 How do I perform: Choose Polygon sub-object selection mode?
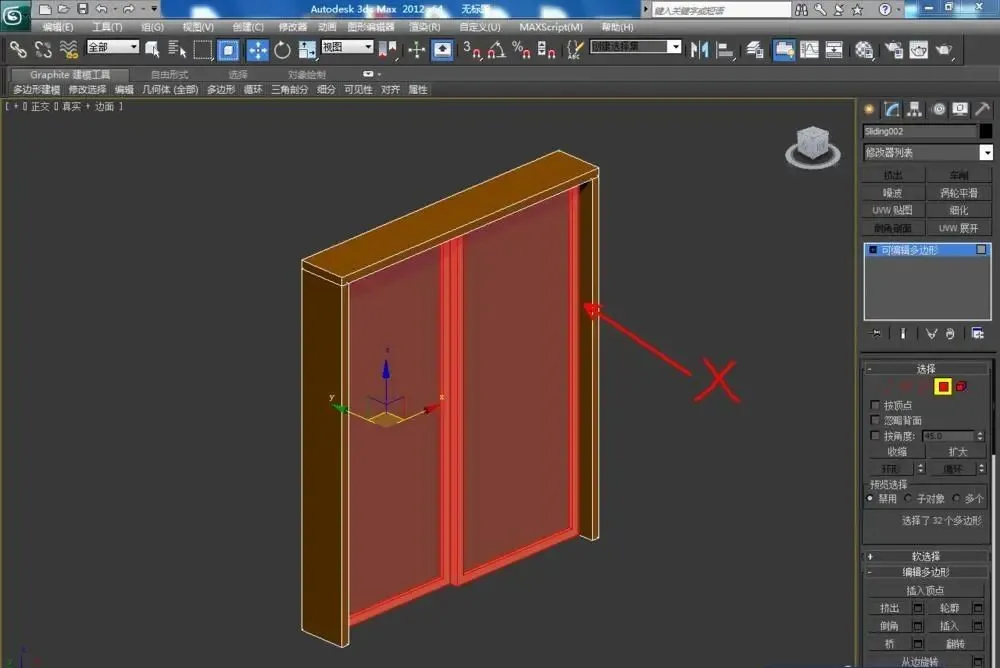(x=943, y=386)
